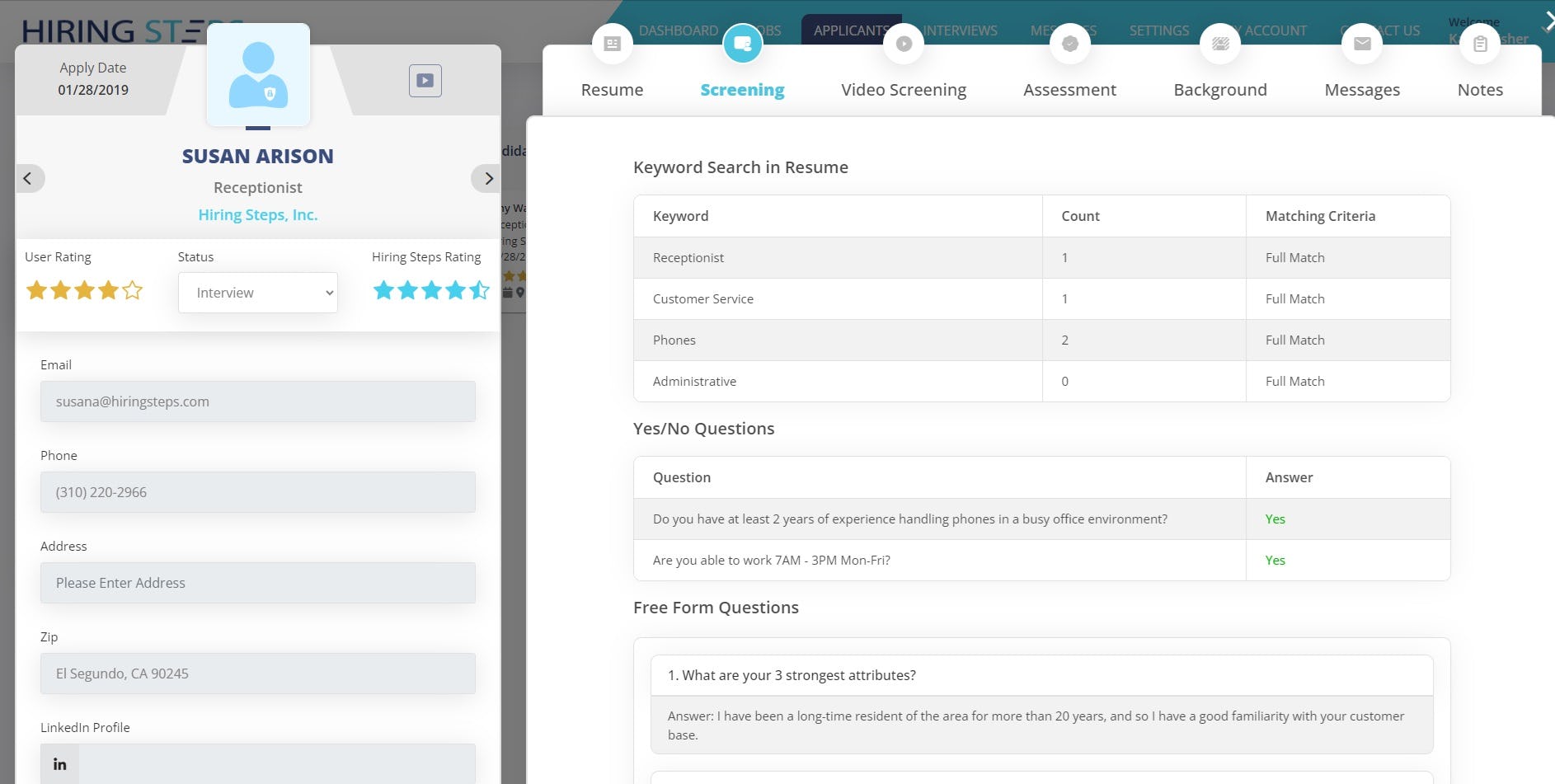The height and width of the screenshot is (784, 1555).
Task: Click the candidate avatar placeholder icon
Action: tap(258, 74)
